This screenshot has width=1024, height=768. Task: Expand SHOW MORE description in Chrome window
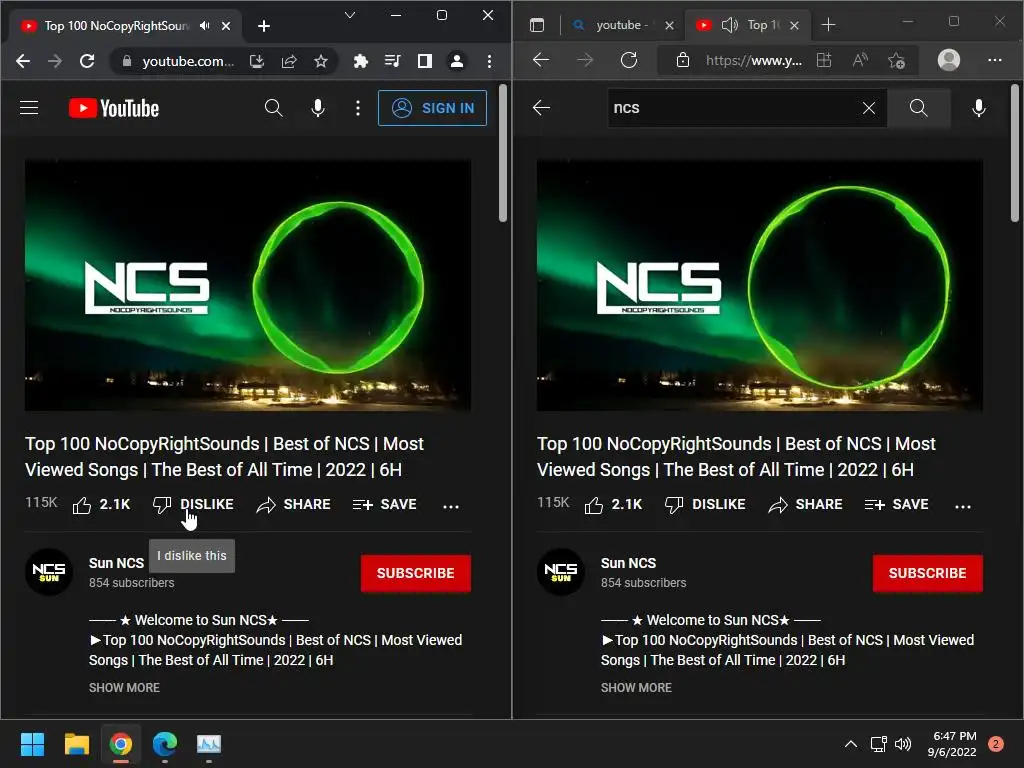click(x=124, y=688)
